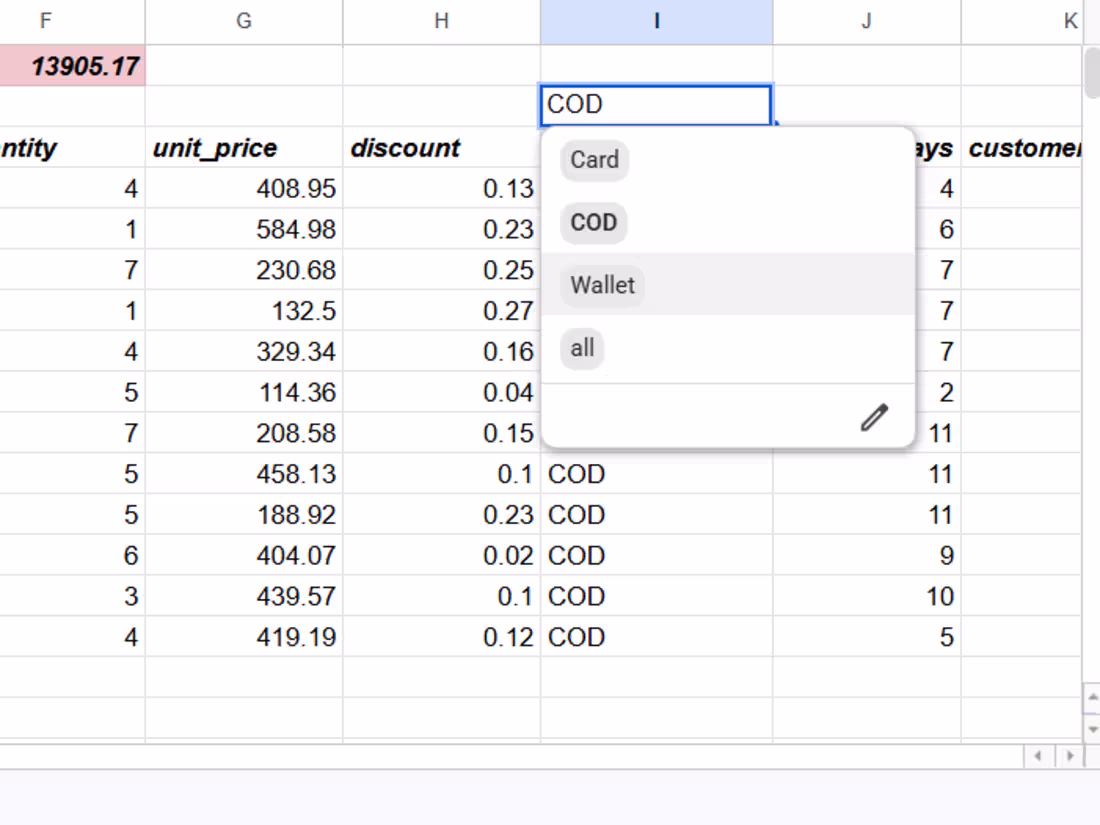The height and width of the screenshot is (825, 1100).
Task: Click the discount header cell
Action: pos(441,148)
